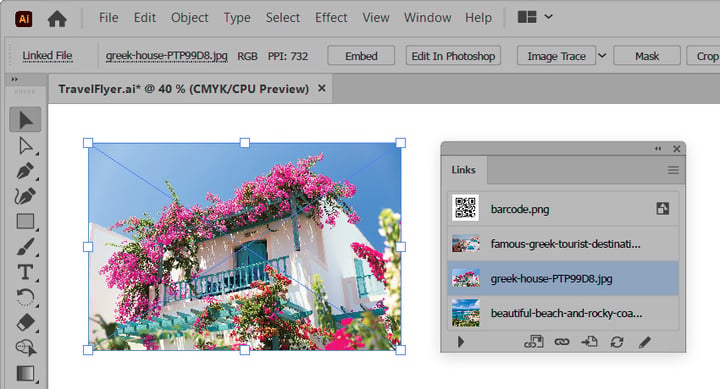Select the Gradient tool

25,373
